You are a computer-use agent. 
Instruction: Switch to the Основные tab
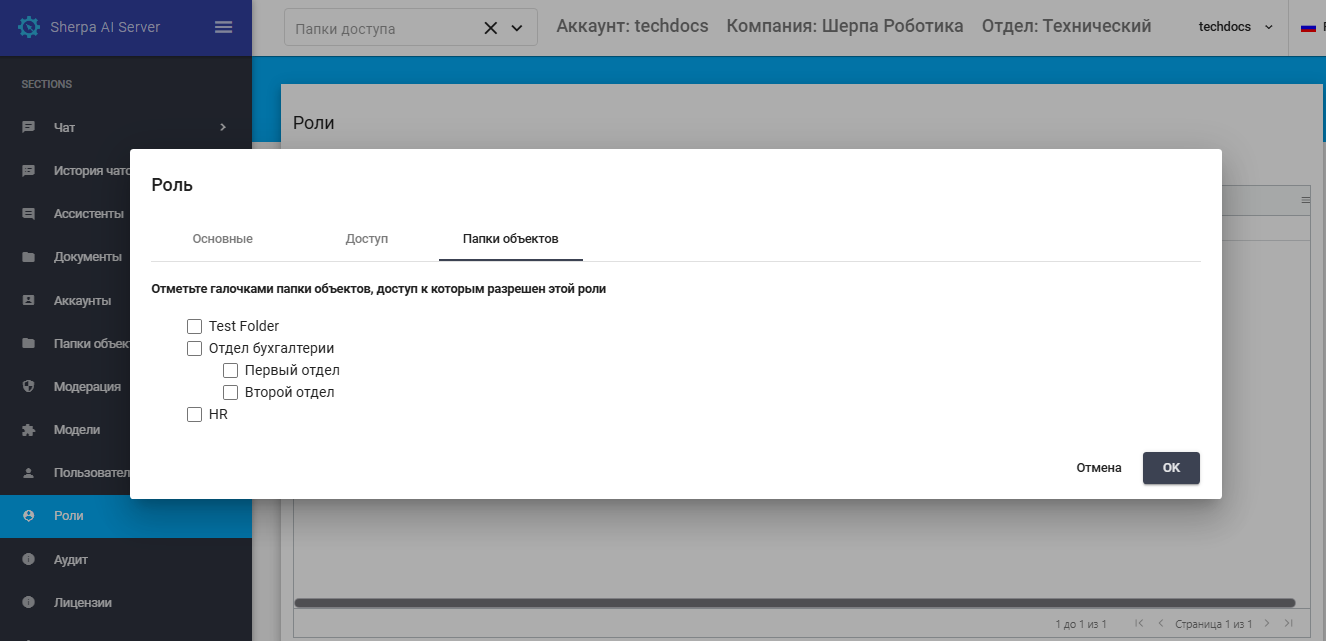pyautogui.click(x=222, y=239)
